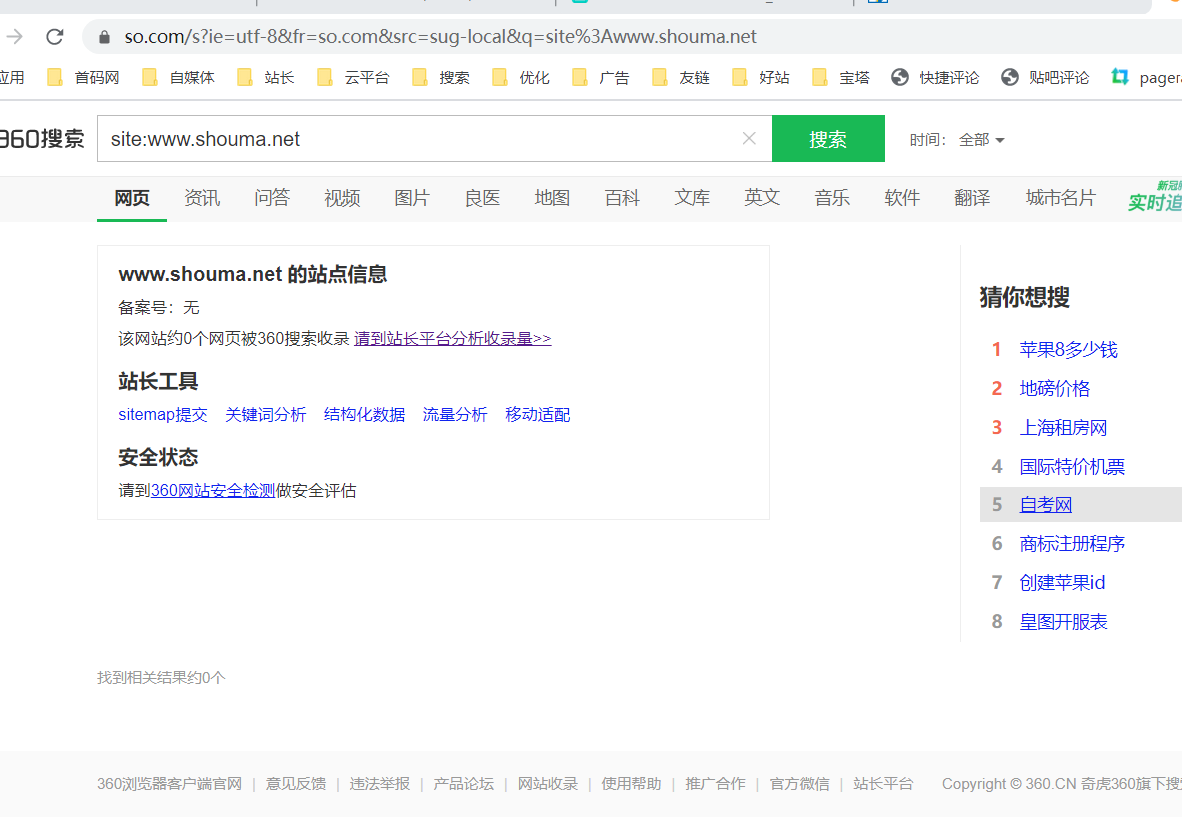
Task: Open the 广告 bookmark folder
Action: [601, 77]
